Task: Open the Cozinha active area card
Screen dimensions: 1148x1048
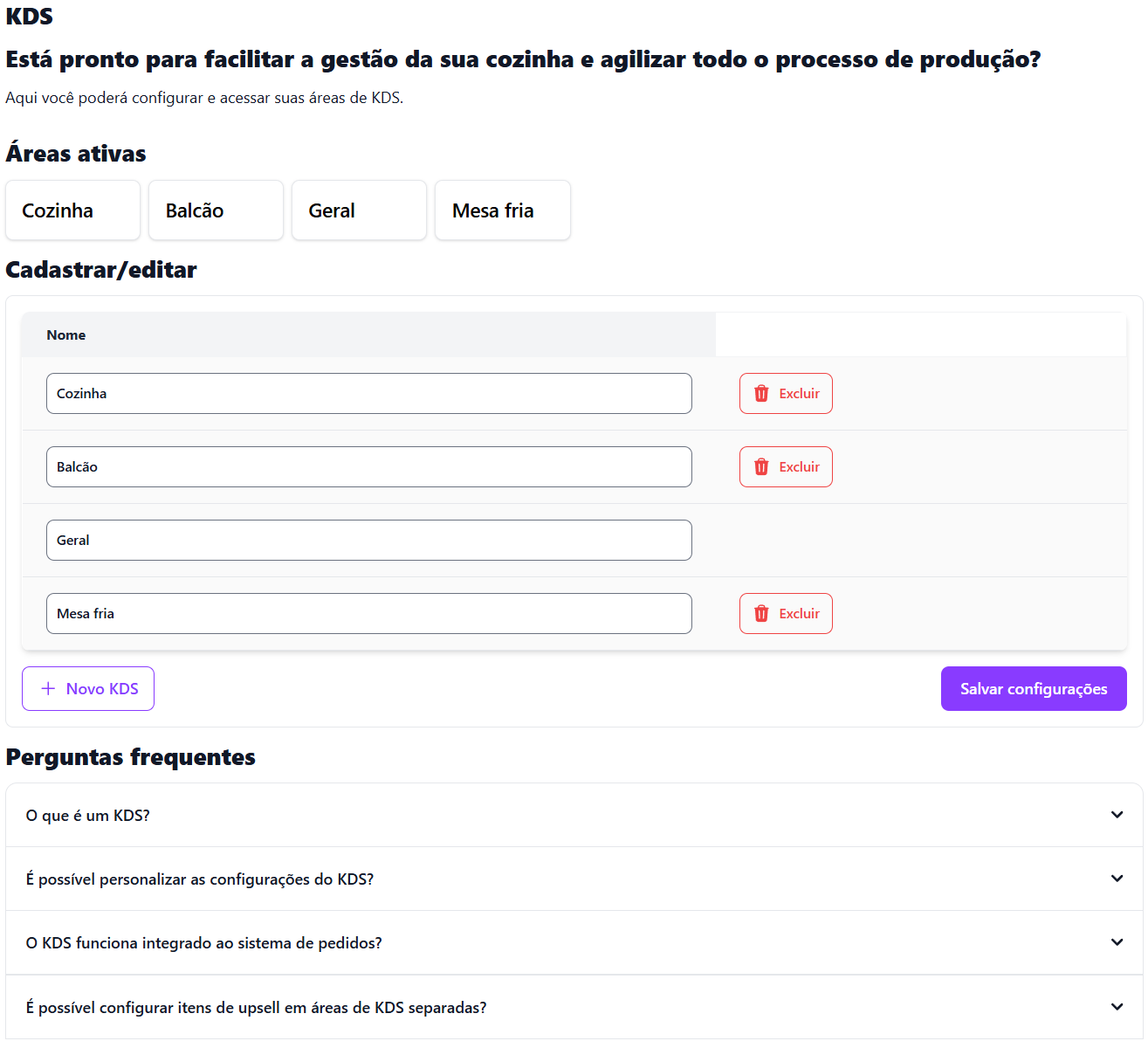Action: [72, 210]
